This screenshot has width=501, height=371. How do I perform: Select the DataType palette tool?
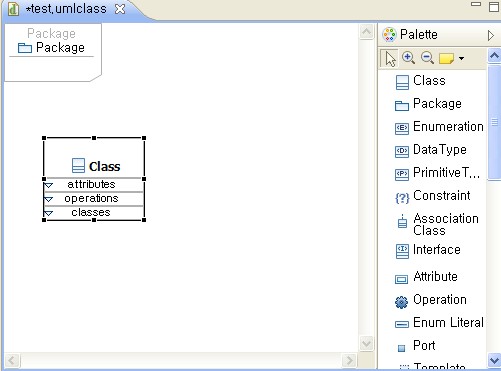431,150
